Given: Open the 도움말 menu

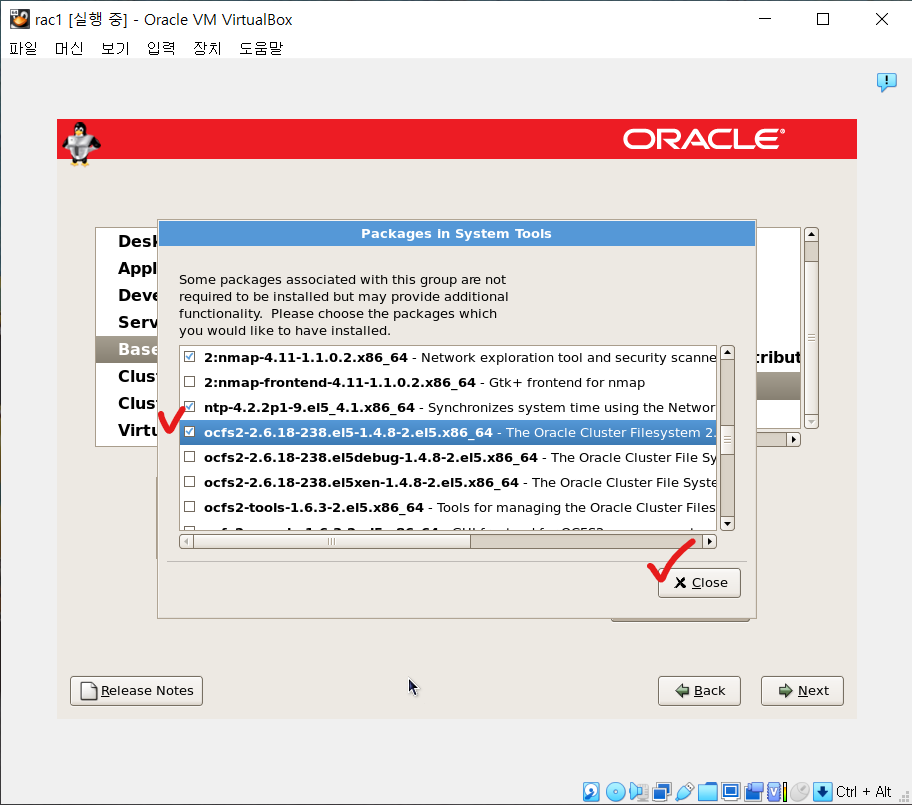Looking at the screenshot, I should tap(261, 48).
